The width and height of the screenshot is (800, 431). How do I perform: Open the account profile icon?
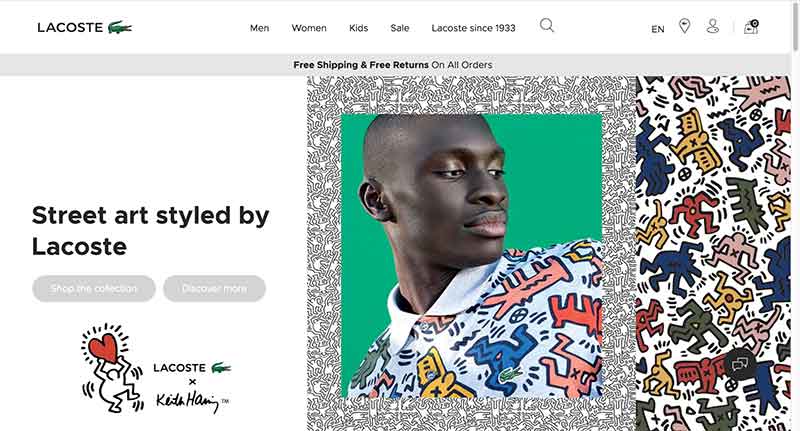(713, 26)
